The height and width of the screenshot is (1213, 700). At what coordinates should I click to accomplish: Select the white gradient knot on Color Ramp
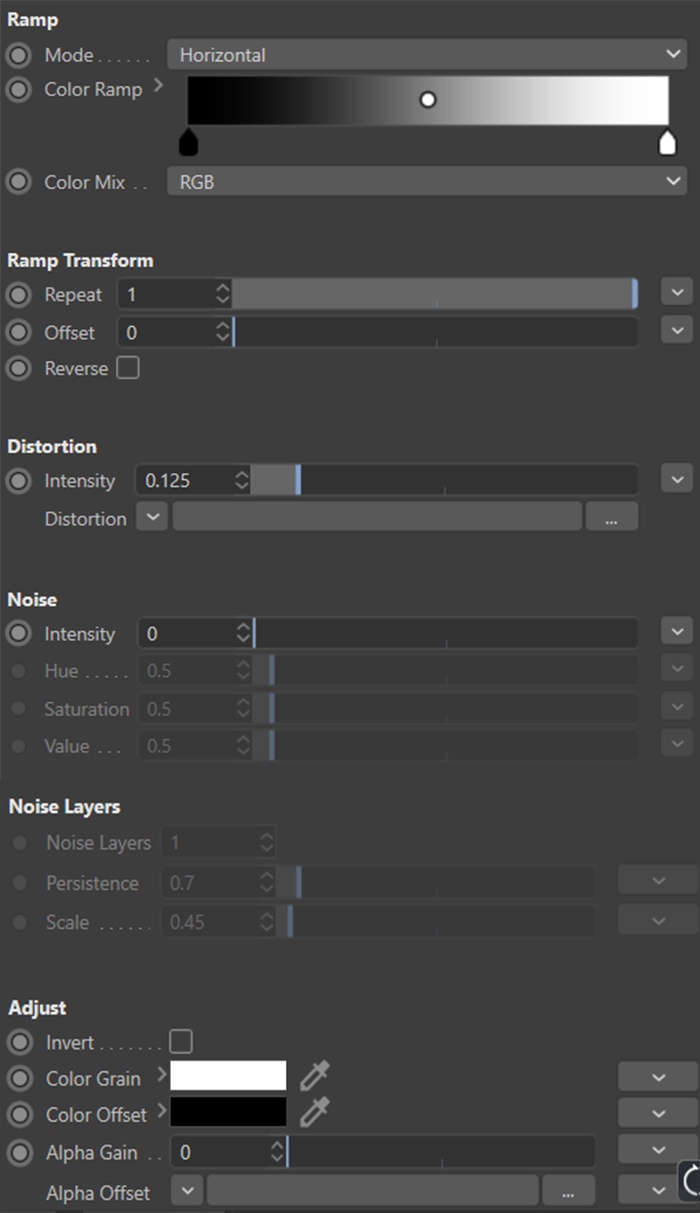(x=667, y=144)
